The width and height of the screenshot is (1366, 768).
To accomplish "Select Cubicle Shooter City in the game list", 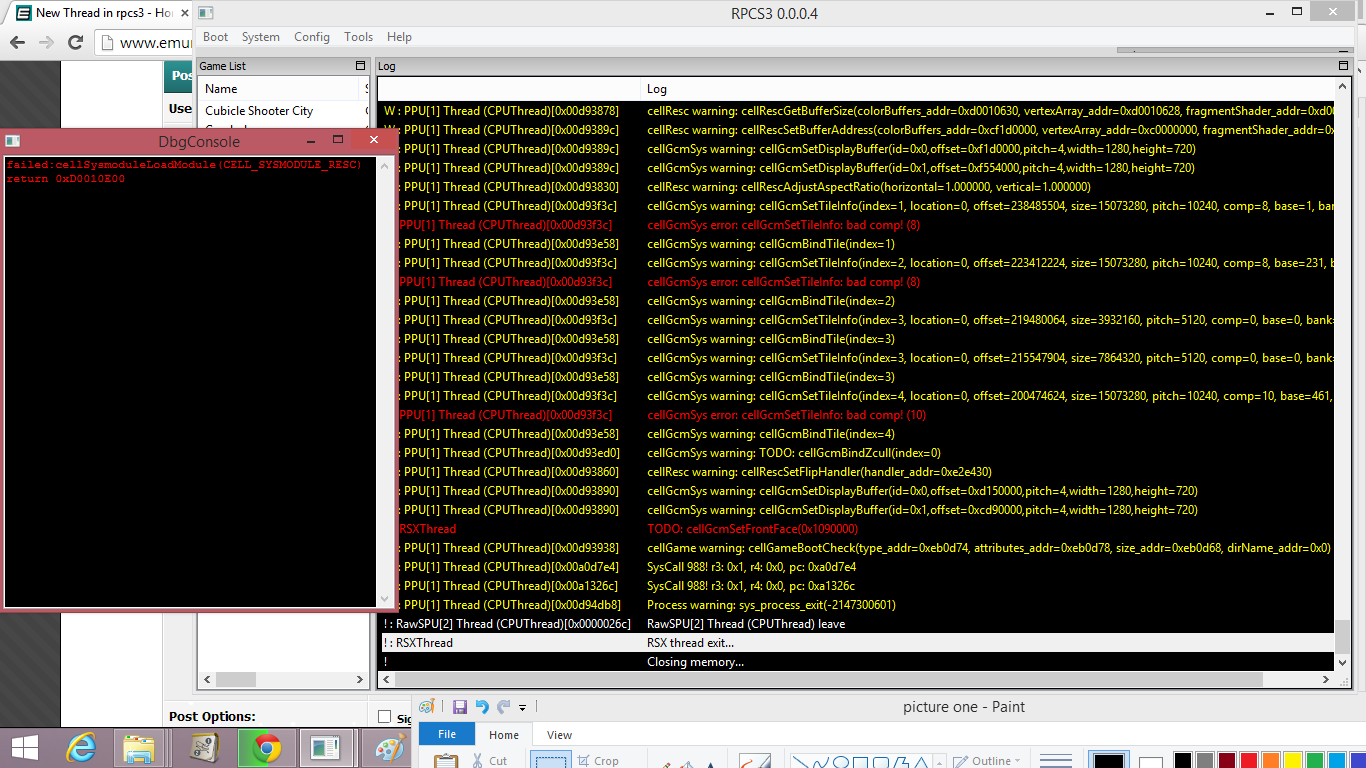I will (x=259, y=111).
